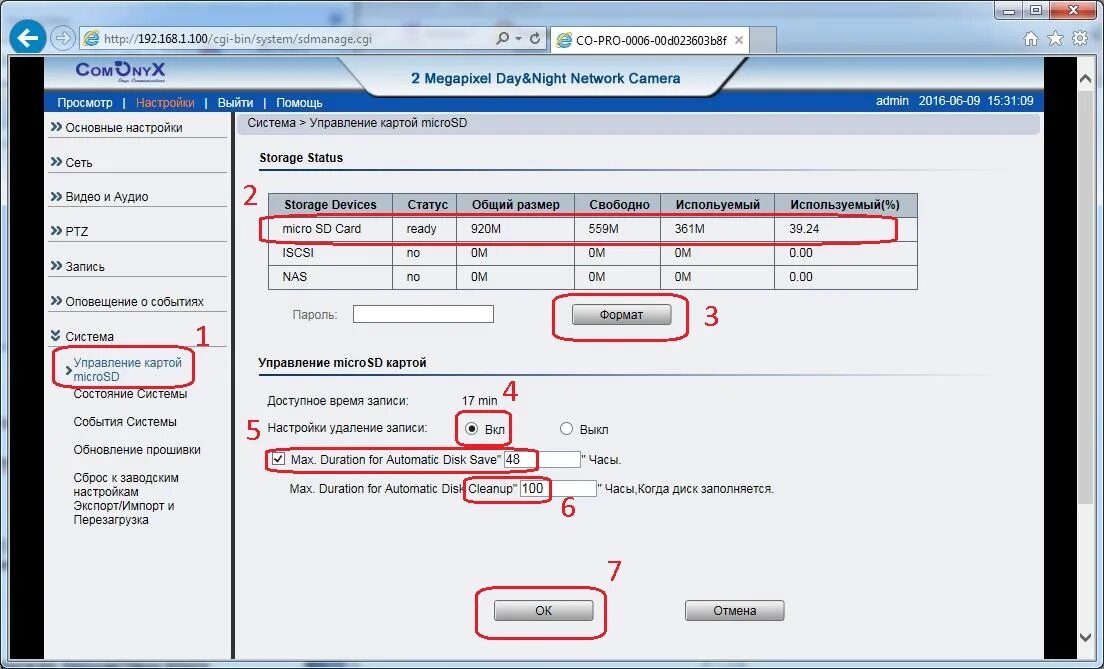Expand the Видео и Аудио section
1104x669 pixels.
[106, 196]
